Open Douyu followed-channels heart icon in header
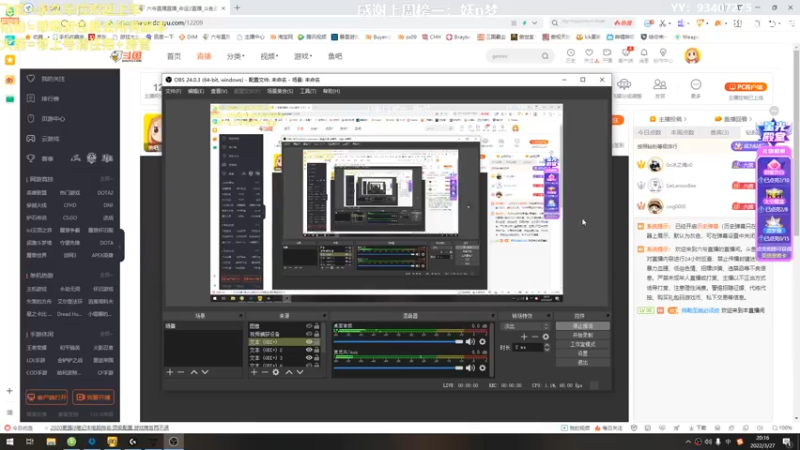800x450 pixels. 589,53
